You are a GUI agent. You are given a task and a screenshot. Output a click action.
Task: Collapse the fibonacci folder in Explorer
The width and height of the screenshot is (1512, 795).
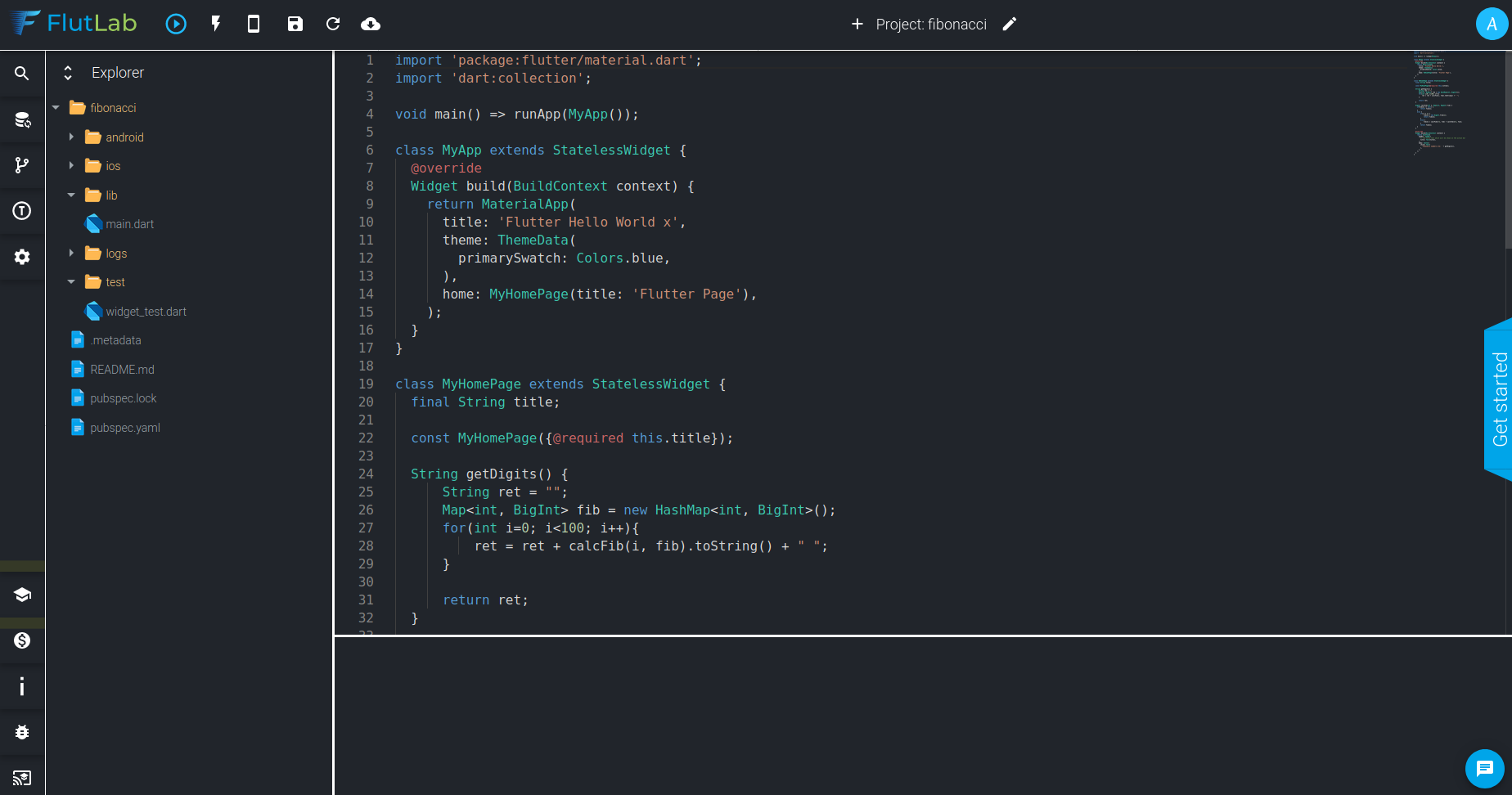[56, 107]
